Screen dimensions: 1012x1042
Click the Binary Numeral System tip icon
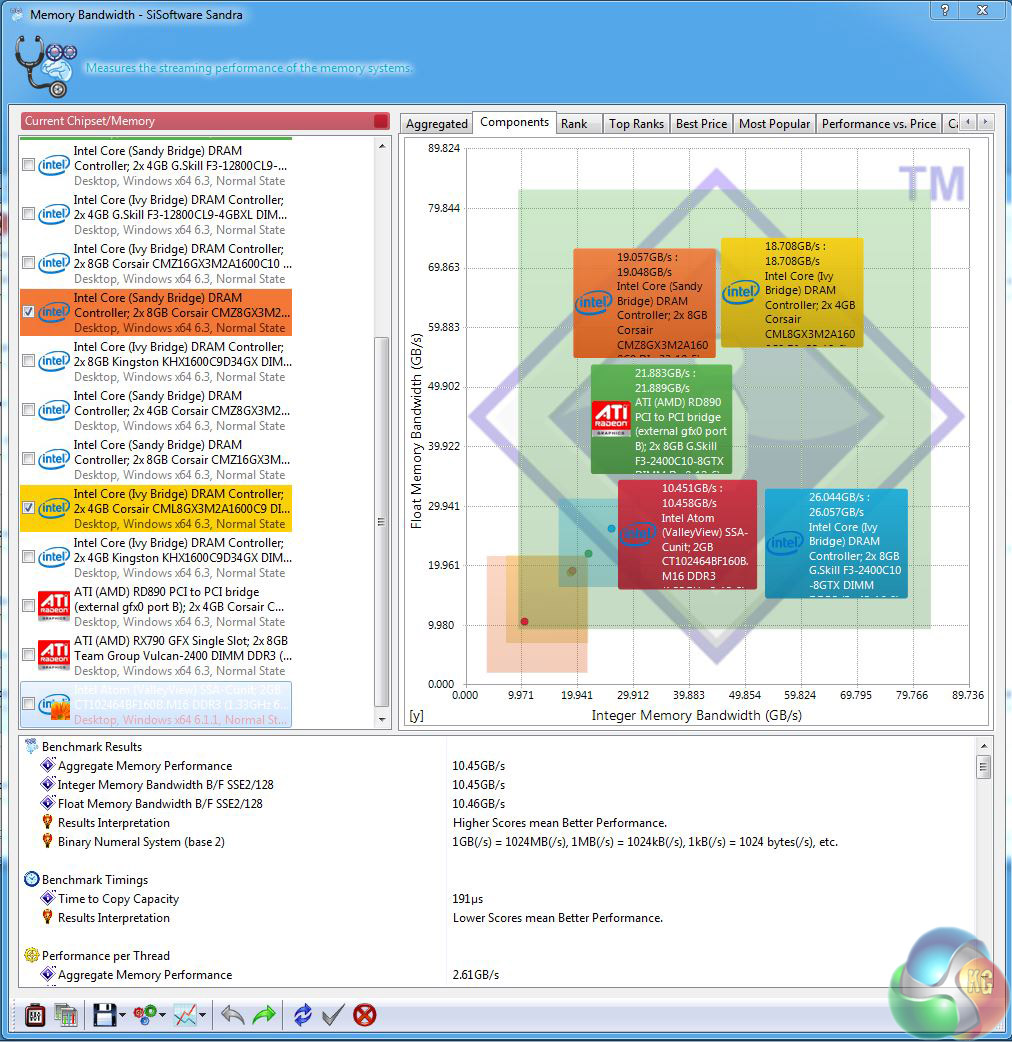coord(47,841)
